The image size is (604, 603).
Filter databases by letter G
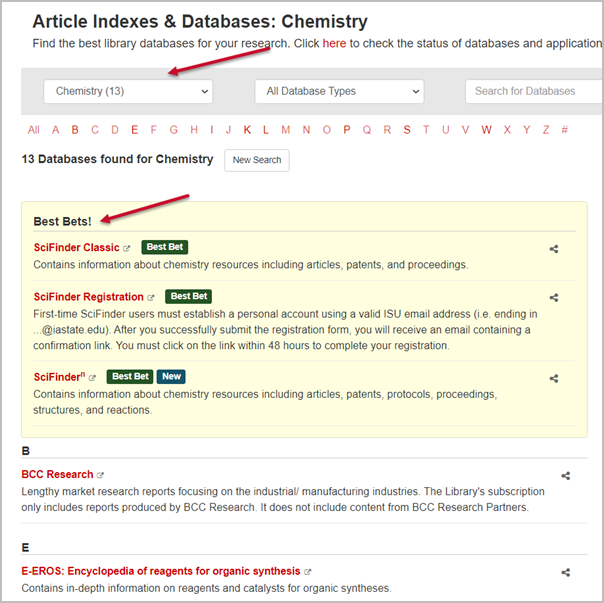[174, 130]
